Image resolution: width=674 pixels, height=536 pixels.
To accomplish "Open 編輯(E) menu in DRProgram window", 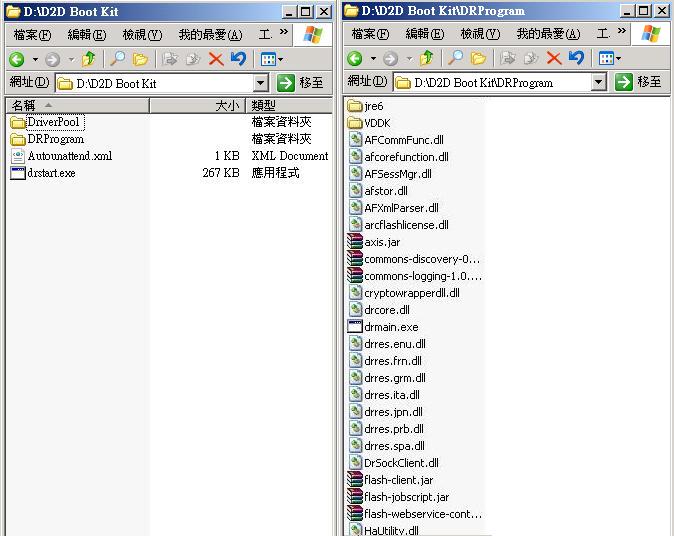I will click(425, 34).
